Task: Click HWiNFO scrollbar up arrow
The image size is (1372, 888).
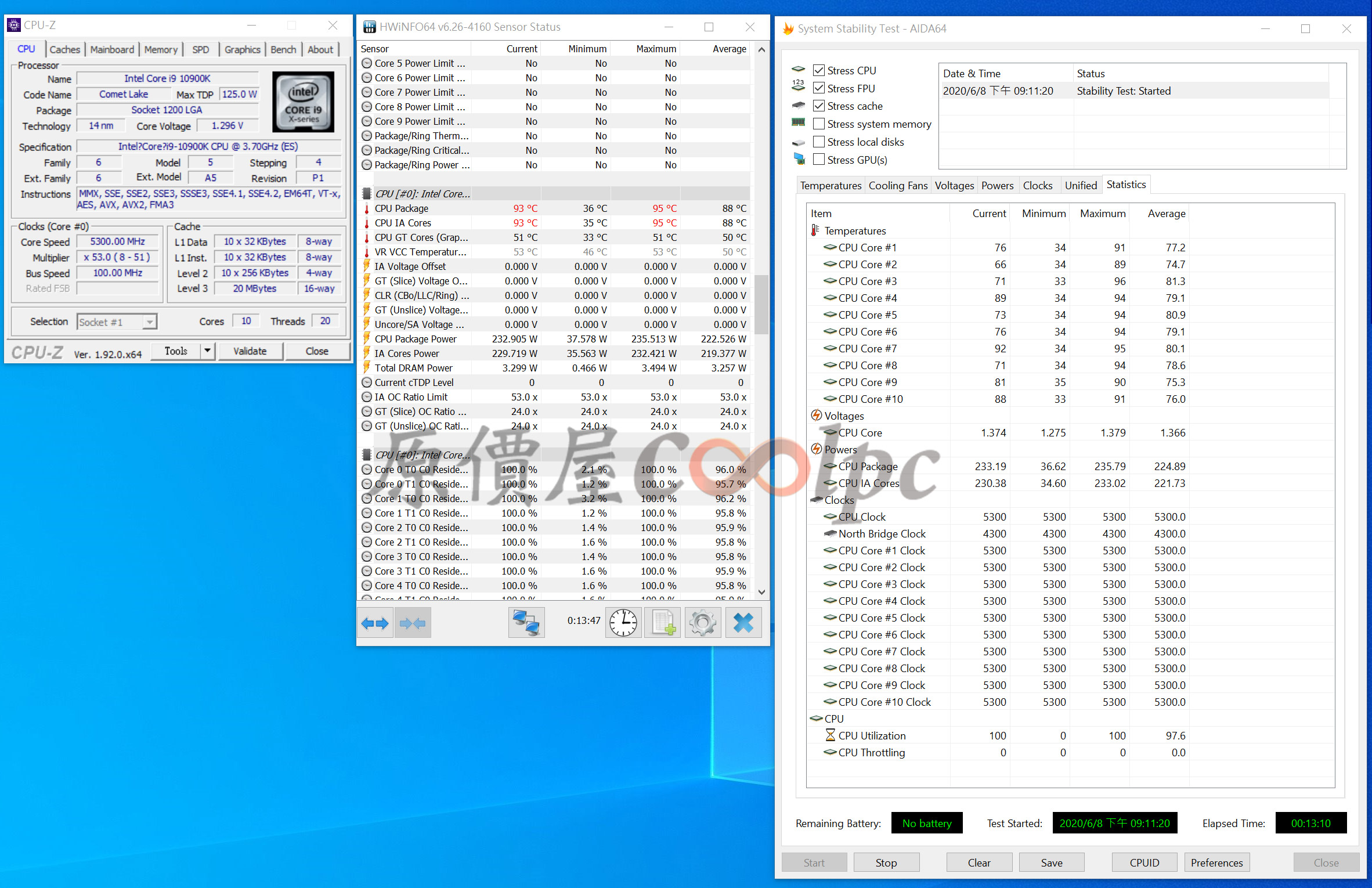Action: pos(762,50)
